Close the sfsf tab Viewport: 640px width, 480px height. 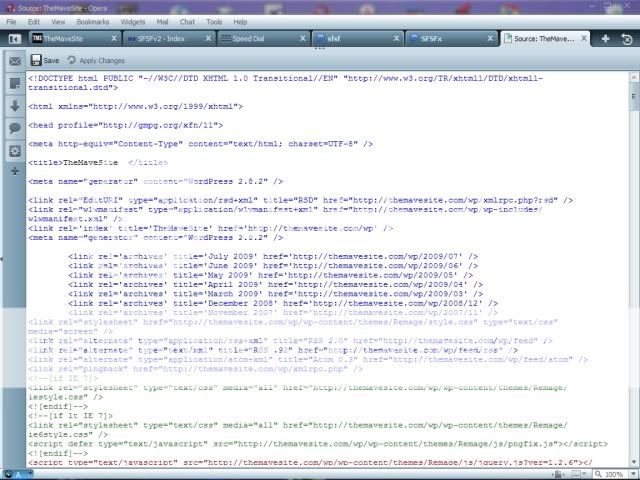(x=396, y=38)
